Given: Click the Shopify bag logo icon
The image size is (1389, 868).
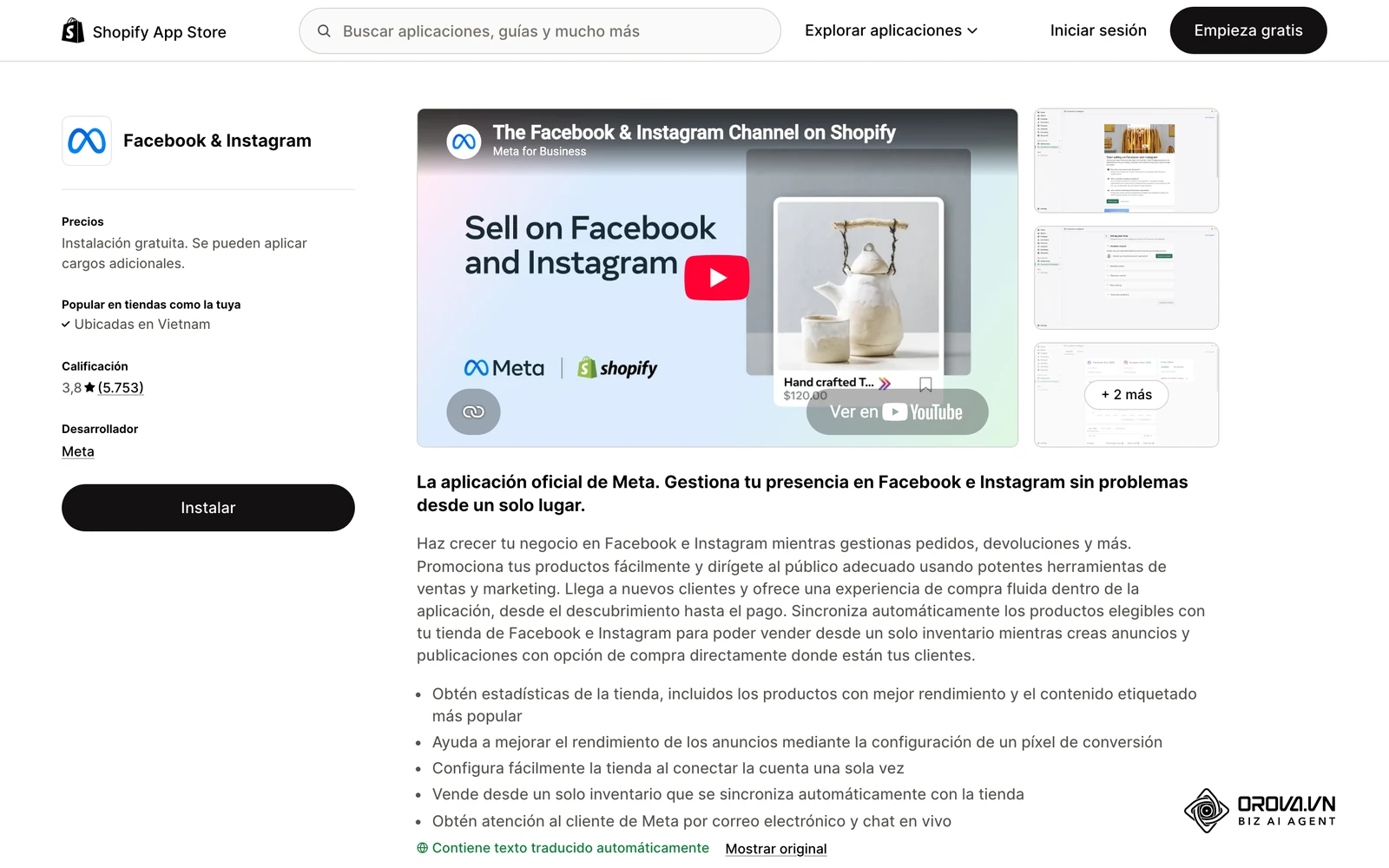Looking at the screenshot, I should 73,30.
